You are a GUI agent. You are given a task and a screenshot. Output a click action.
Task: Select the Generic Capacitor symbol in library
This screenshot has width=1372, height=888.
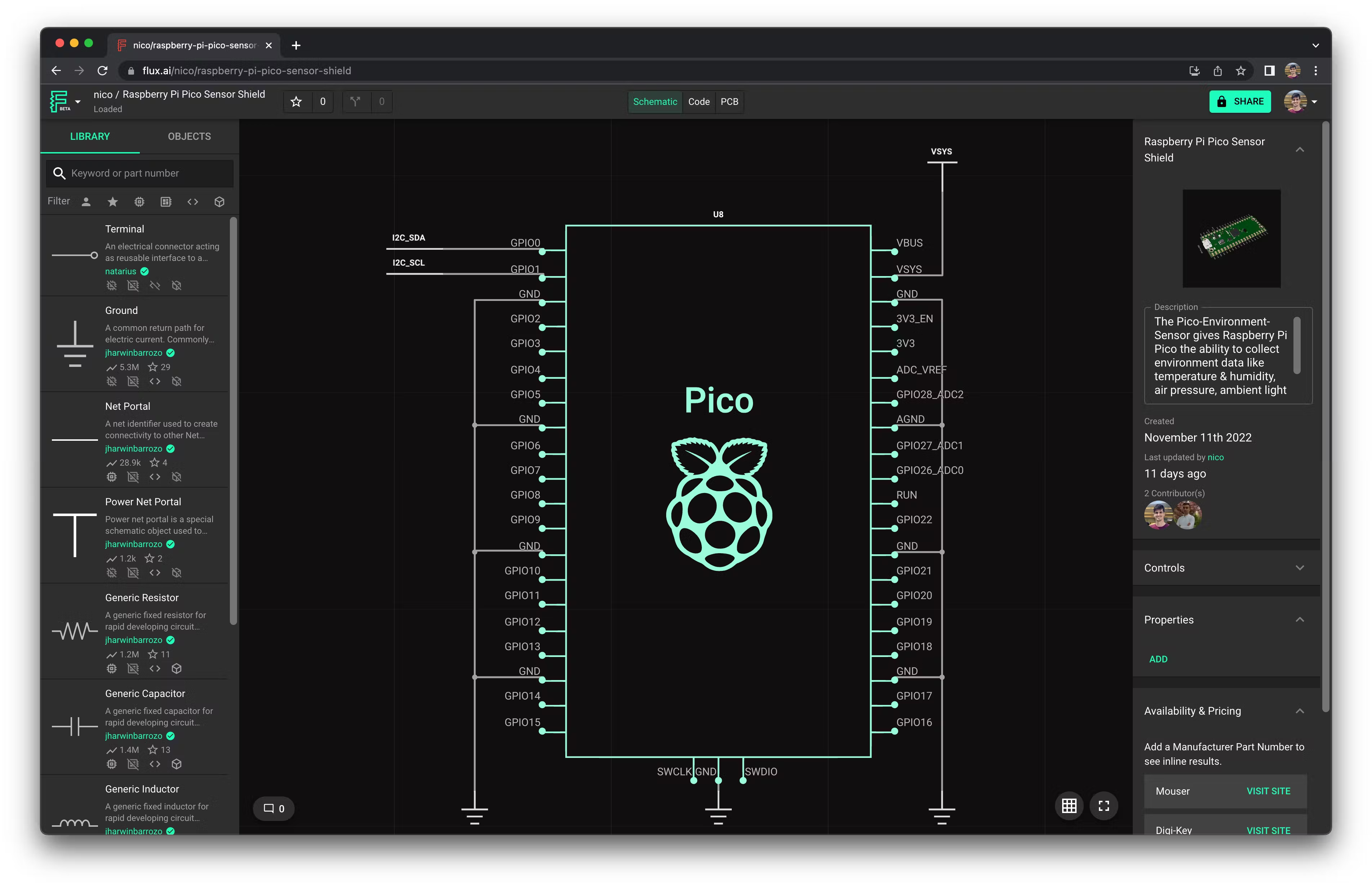(75, 727)
